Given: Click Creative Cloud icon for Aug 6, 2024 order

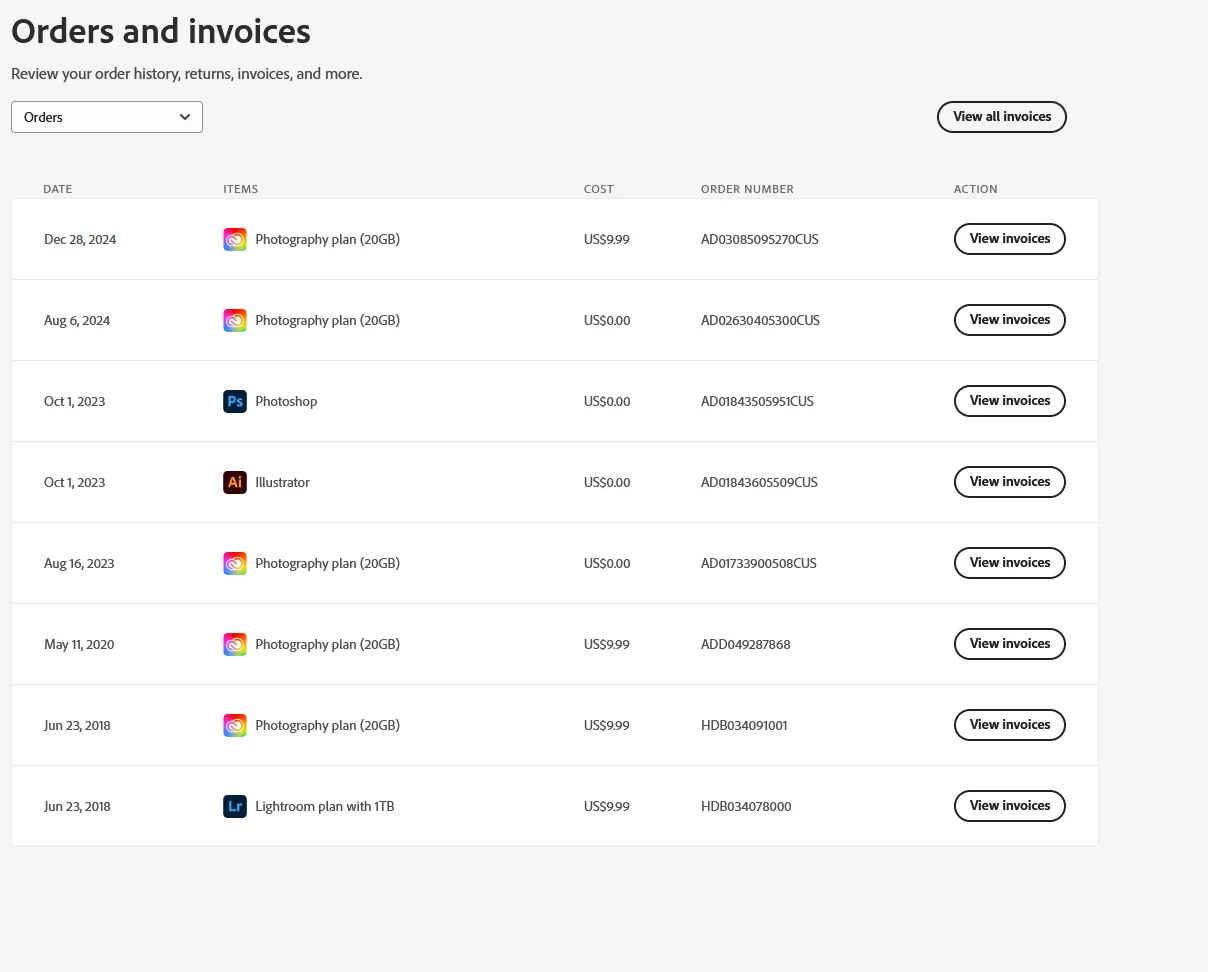Looking at the screenshot, I should tap(235, 321).
